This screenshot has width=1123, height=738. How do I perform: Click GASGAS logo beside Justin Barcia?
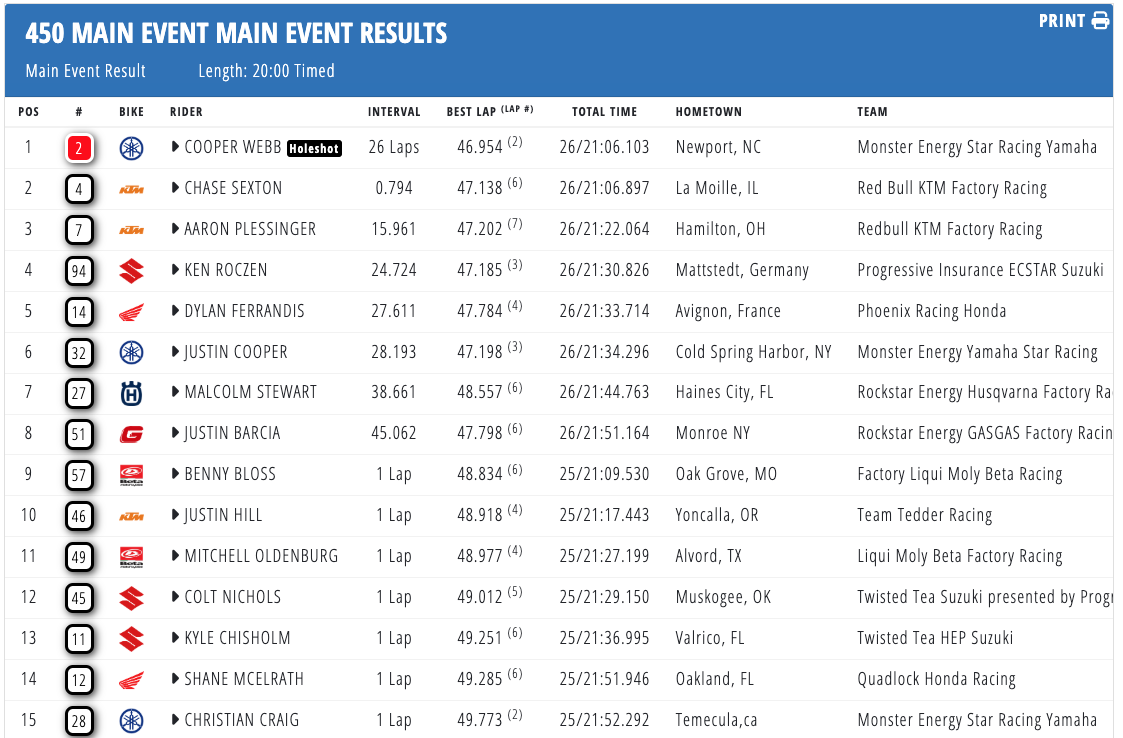131,434
